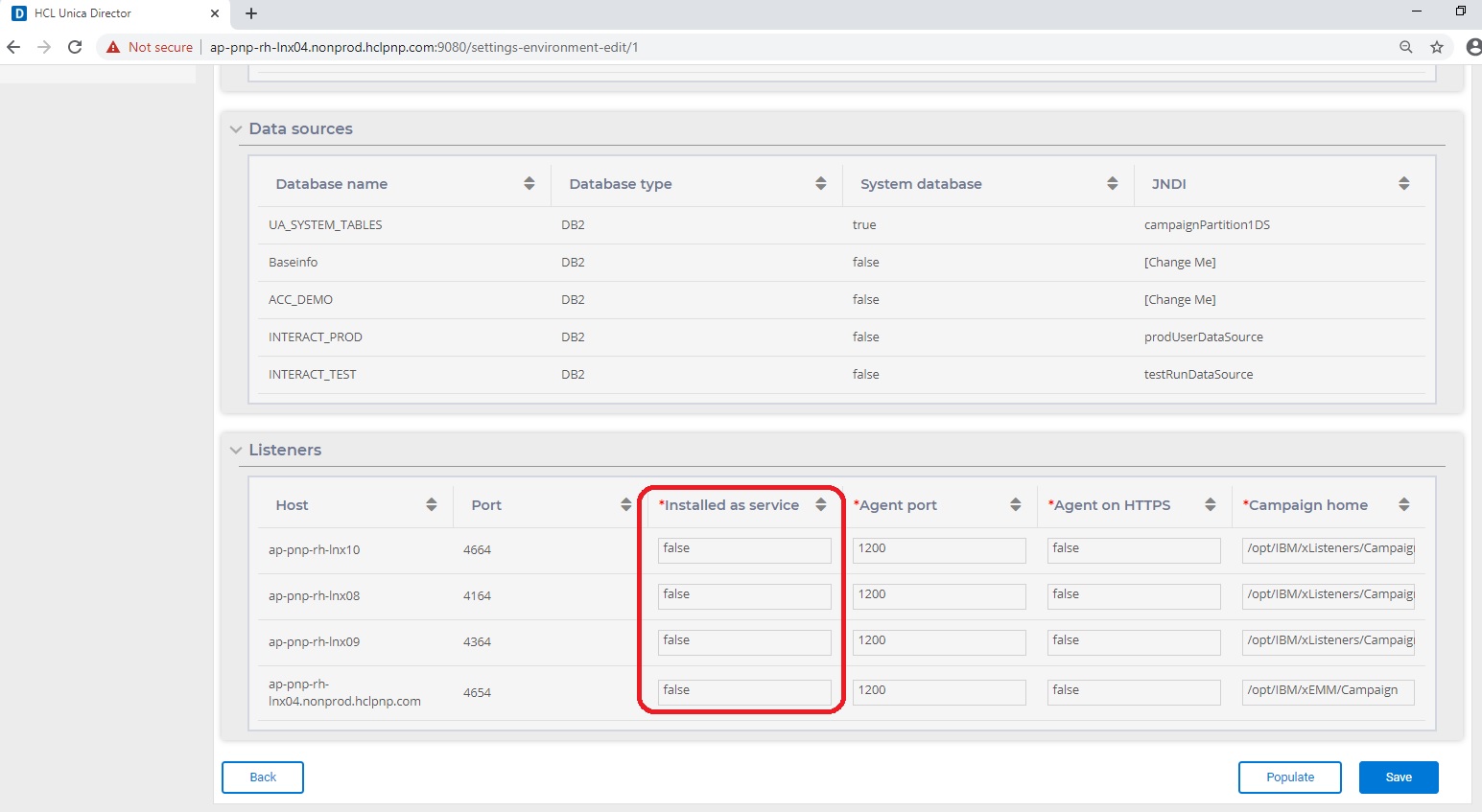Click Agent port field for ap-pnp-rh-lnx08
The width and height of the screenshot is (1482, 812).
(938, 595)
